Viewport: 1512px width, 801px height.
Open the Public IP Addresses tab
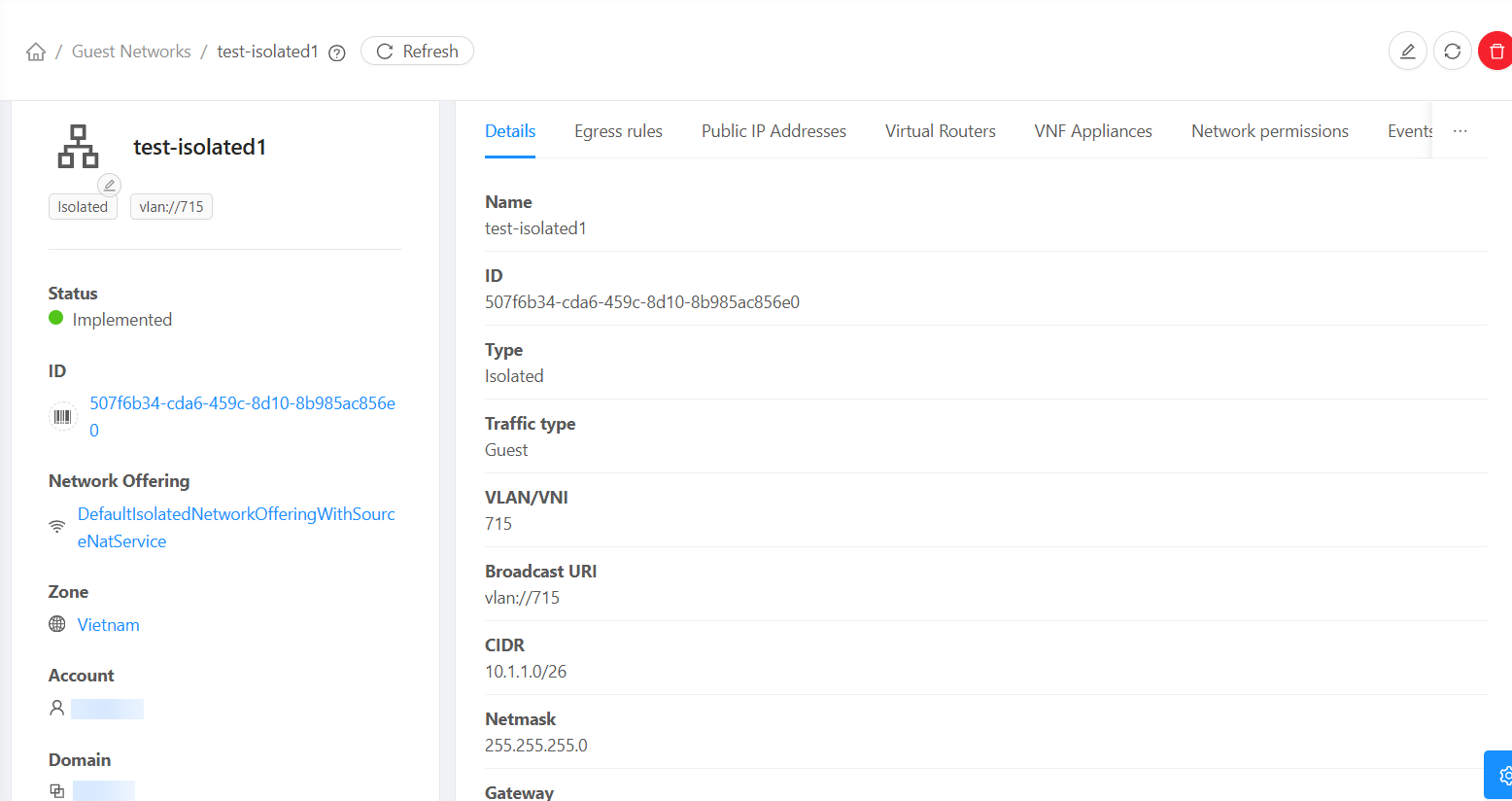pos(773,131)
